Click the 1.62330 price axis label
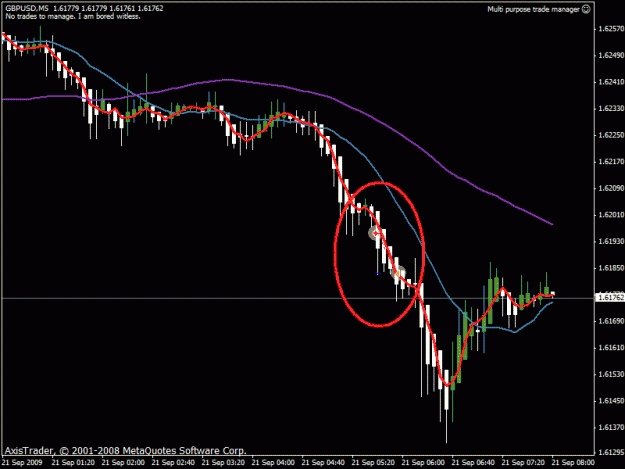Image resolution: width=625 pixels, height=469 pixels. pyautogui.click(x=611, y=108)
